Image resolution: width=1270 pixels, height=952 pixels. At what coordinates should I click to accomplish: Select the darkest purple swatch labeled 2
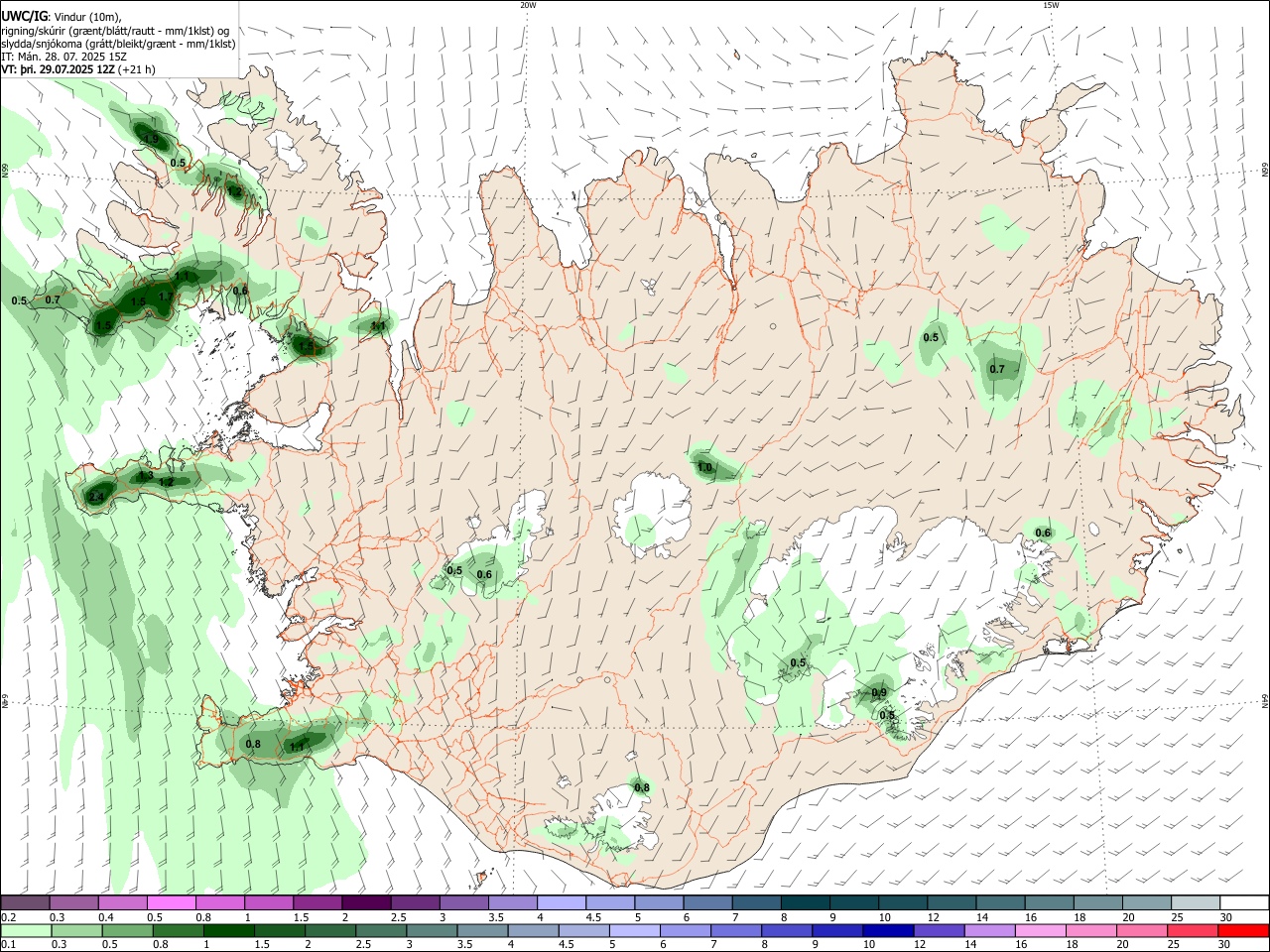366,903
